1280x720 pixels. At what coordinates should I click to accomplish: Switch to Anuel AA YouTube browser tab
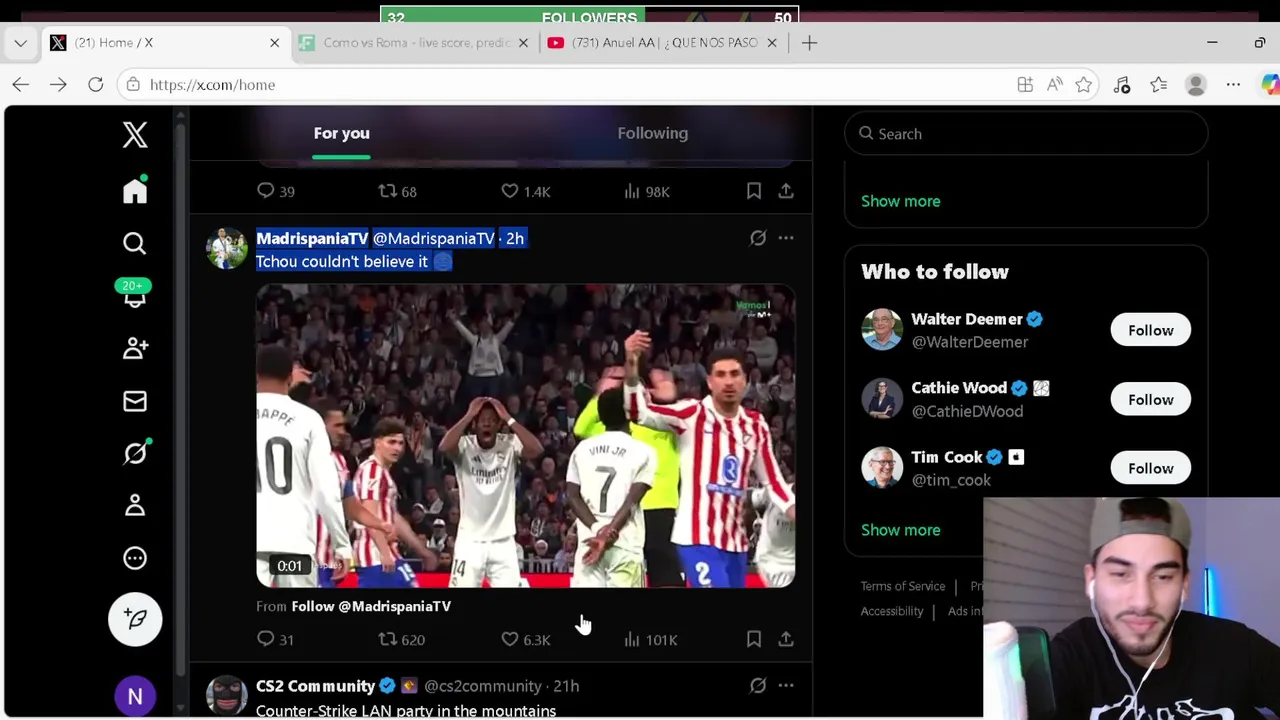coord(664,43)
